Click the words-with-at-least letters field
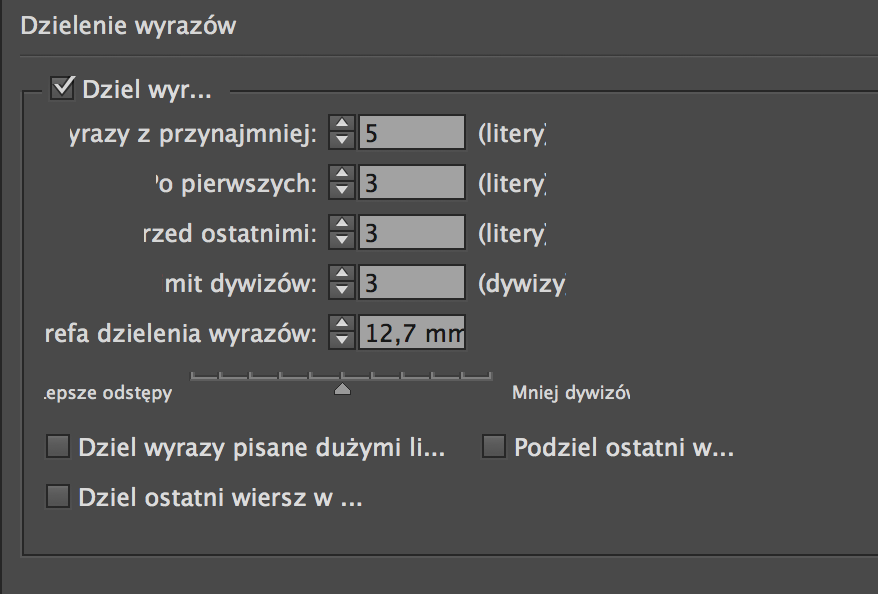This screenshot has height=594, width=878. (x=411, y=132)
